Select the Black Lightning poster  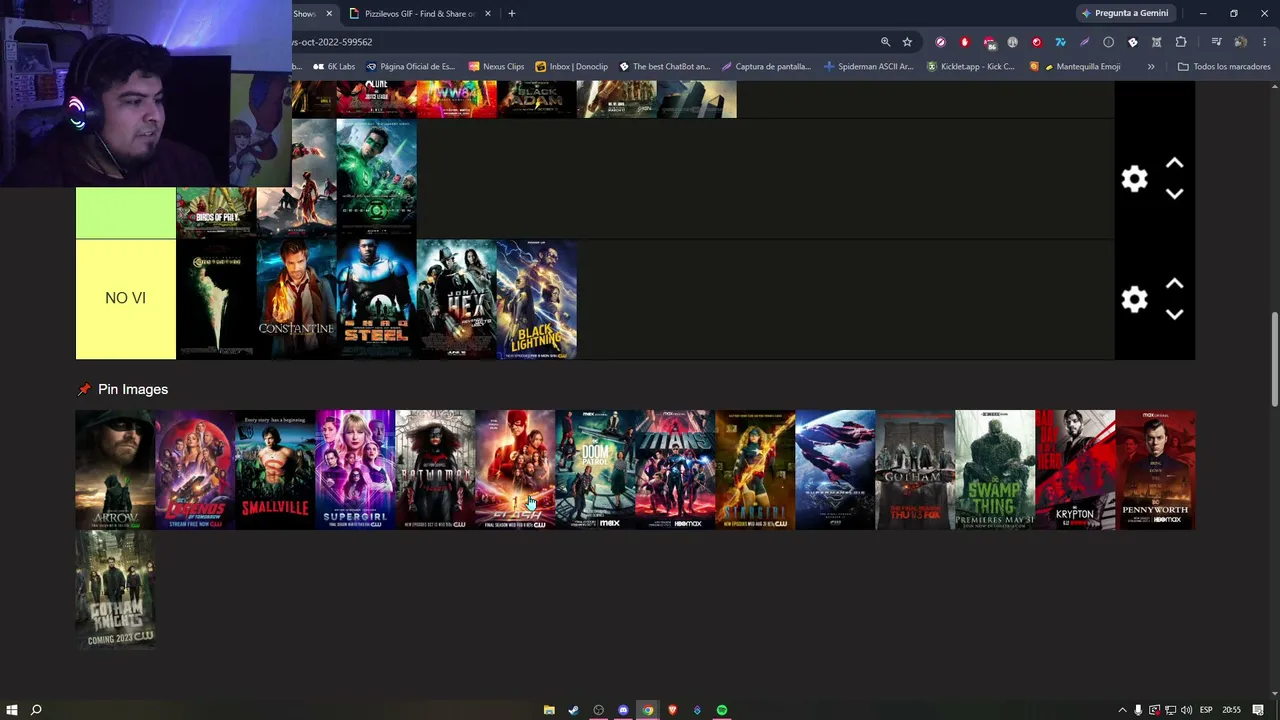[x=536, y=299]
